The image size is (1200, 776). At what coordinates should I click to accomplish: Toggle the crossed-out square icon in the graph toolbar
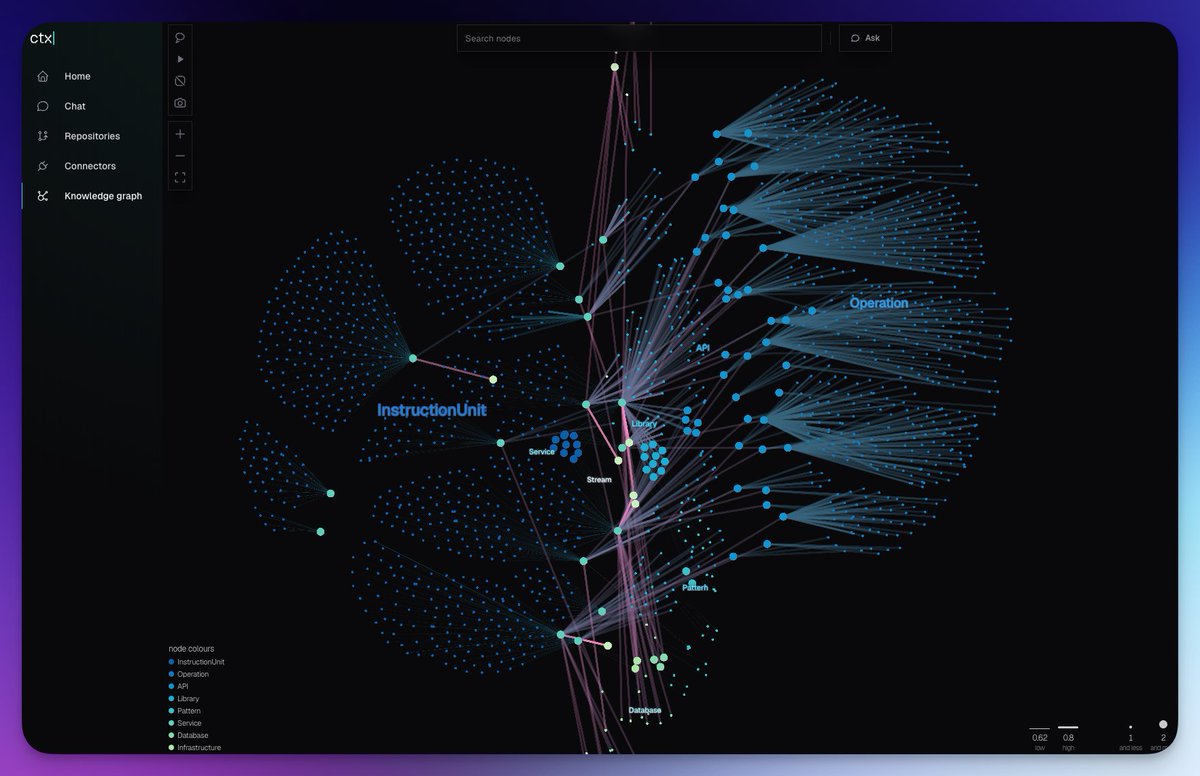click(180, 81)
